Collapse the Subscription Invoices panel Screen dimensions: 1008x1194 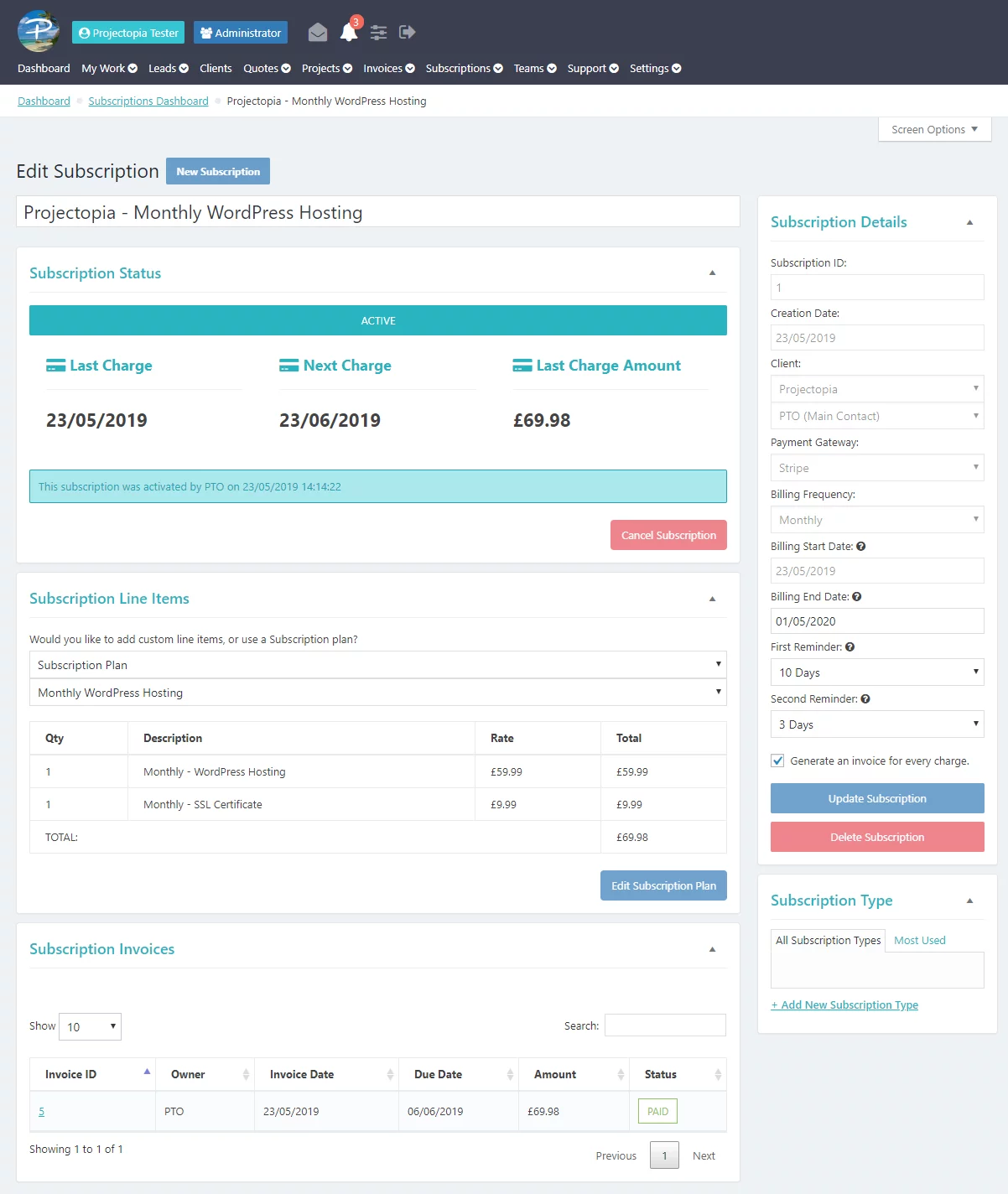(712, 949)
